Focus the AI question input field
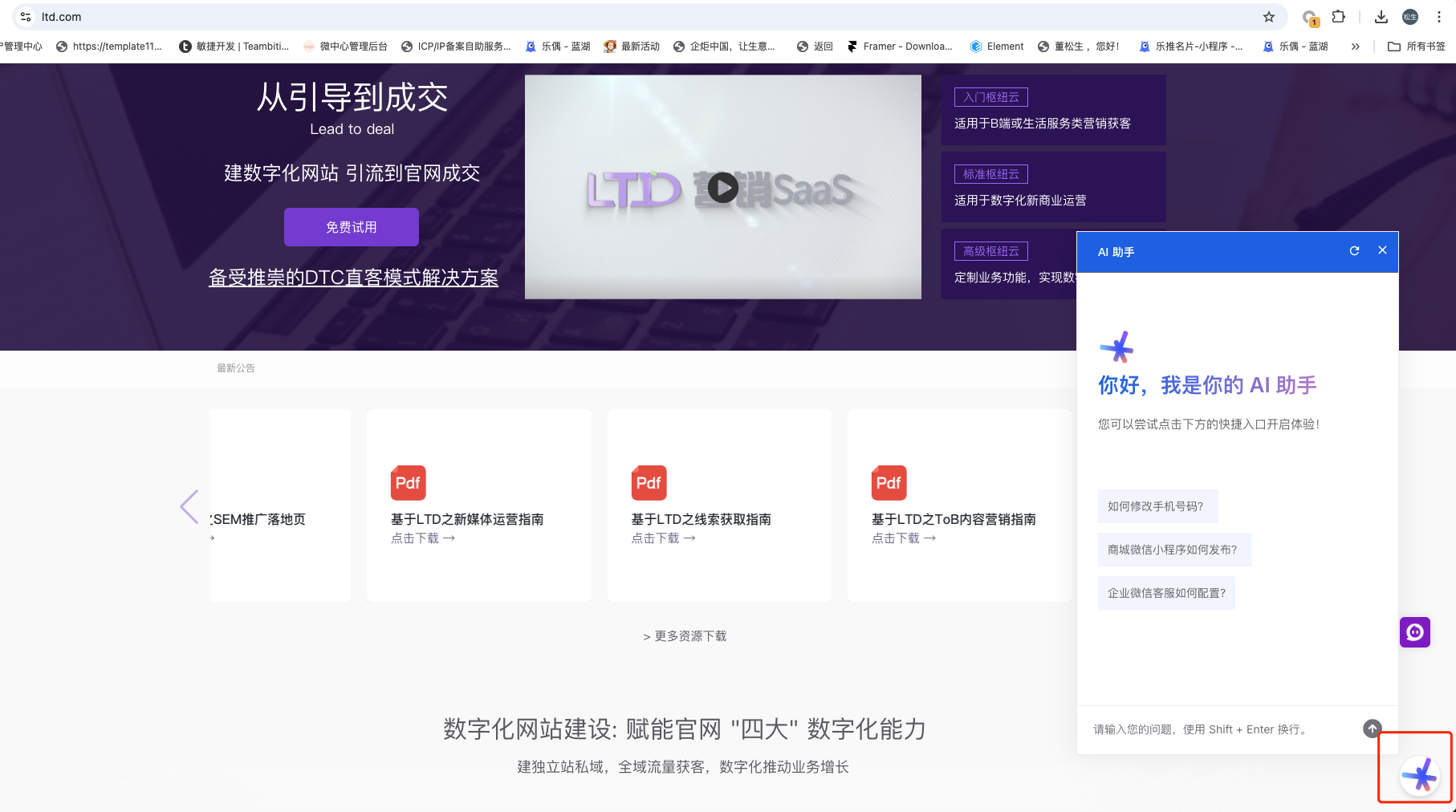The width and height of the screenshot is (1456, 812). pyautogui.click(x=1222, y=729)
